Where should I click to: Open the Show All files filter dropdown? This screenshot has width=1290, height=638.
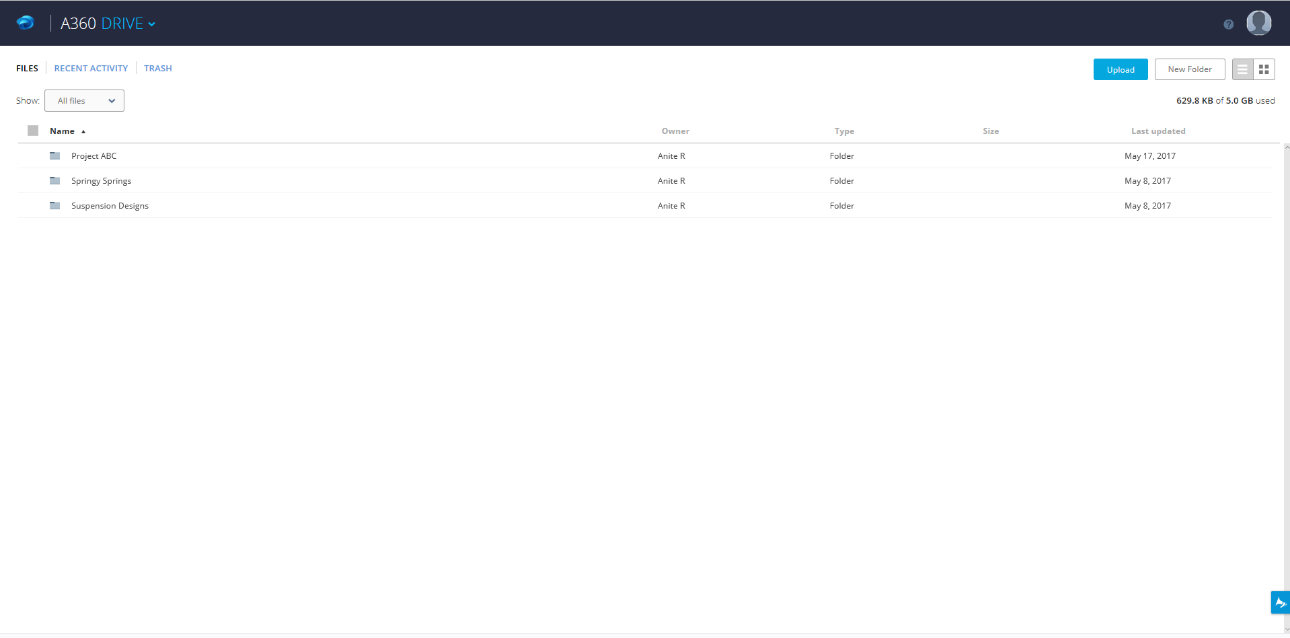84,101
